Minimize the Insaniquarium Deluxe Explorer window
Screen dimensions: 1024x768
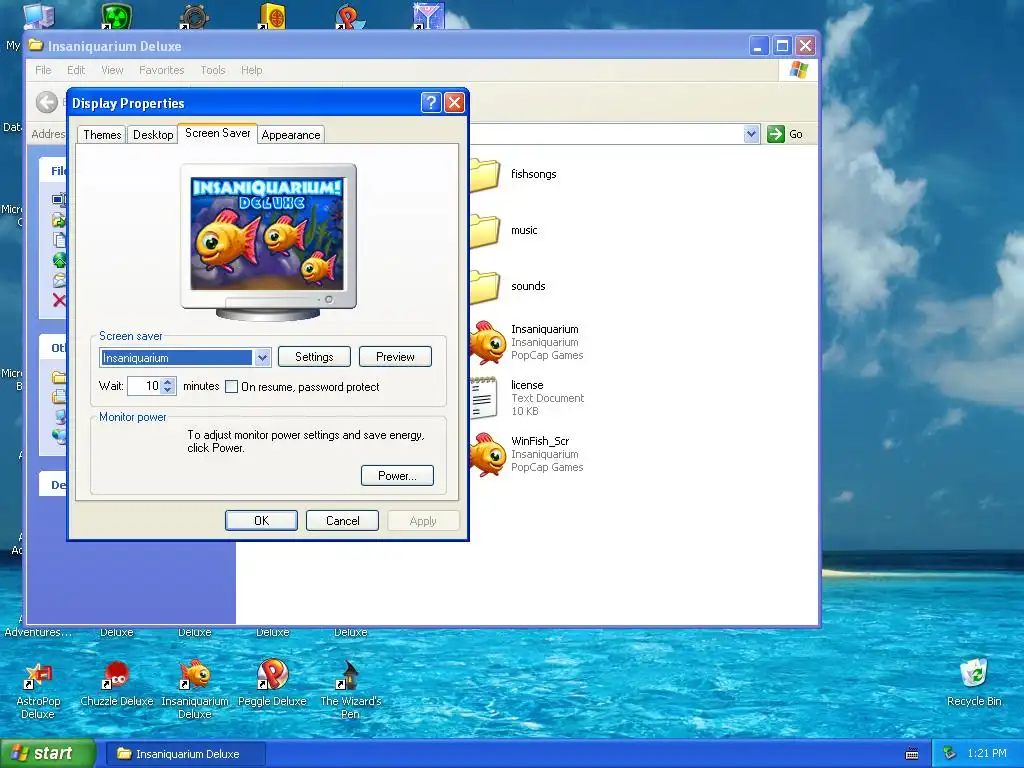pyautogui.click(x=758, y=46)
